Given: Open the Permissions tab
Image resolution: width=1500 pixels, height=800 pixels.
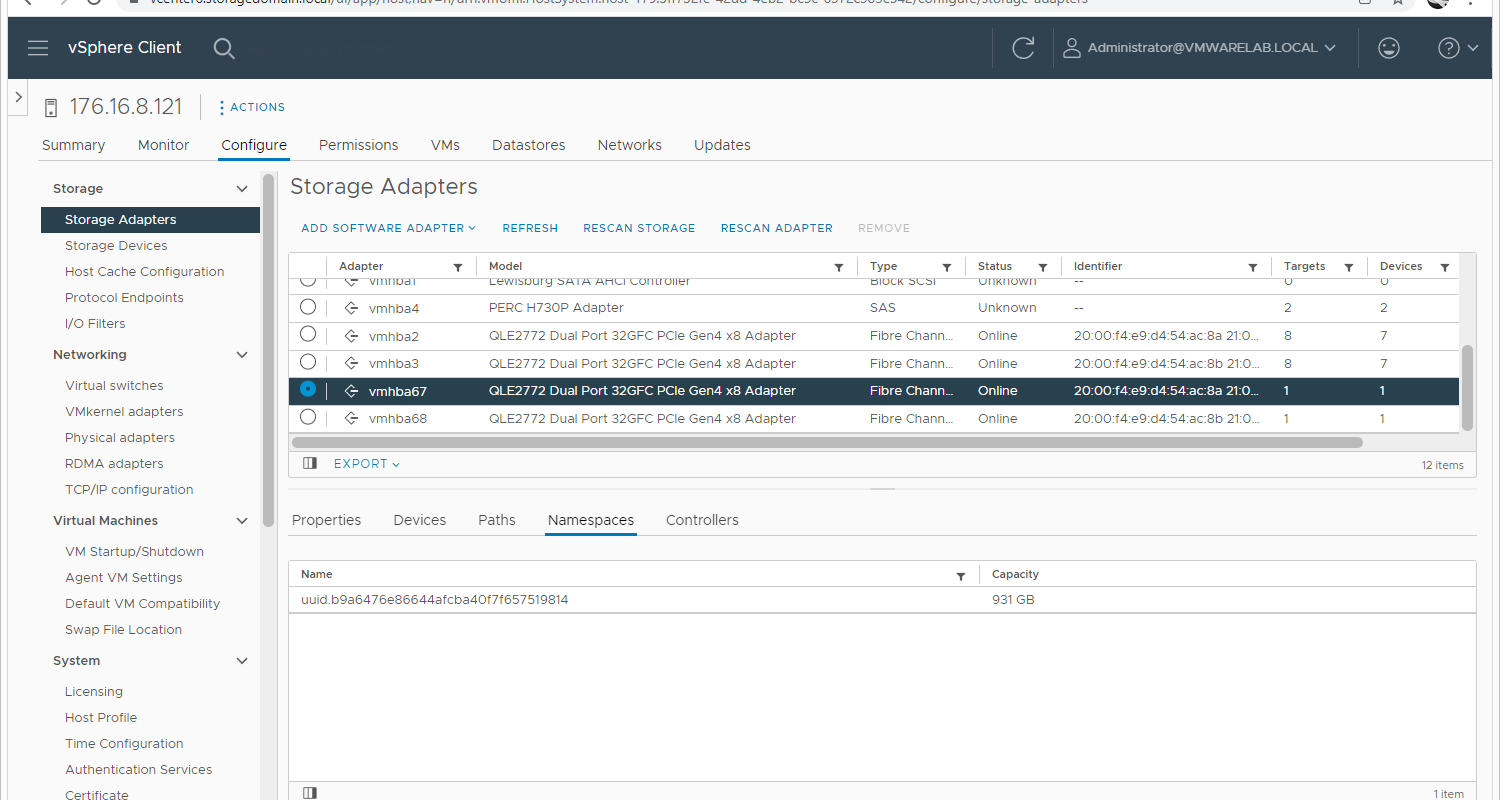Looking at the screenshot, I should click(359, 145).
